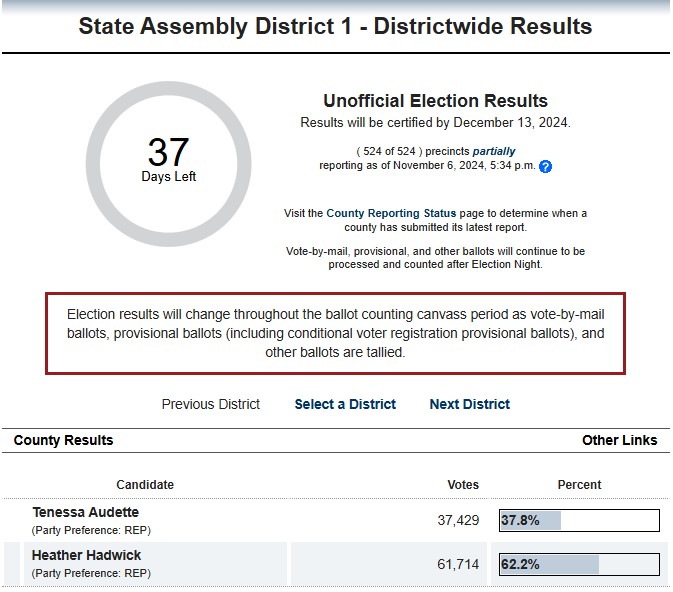Click Tenessa Audette's 37.8% percent bar

pyautogui.click(x=579, y=520)
